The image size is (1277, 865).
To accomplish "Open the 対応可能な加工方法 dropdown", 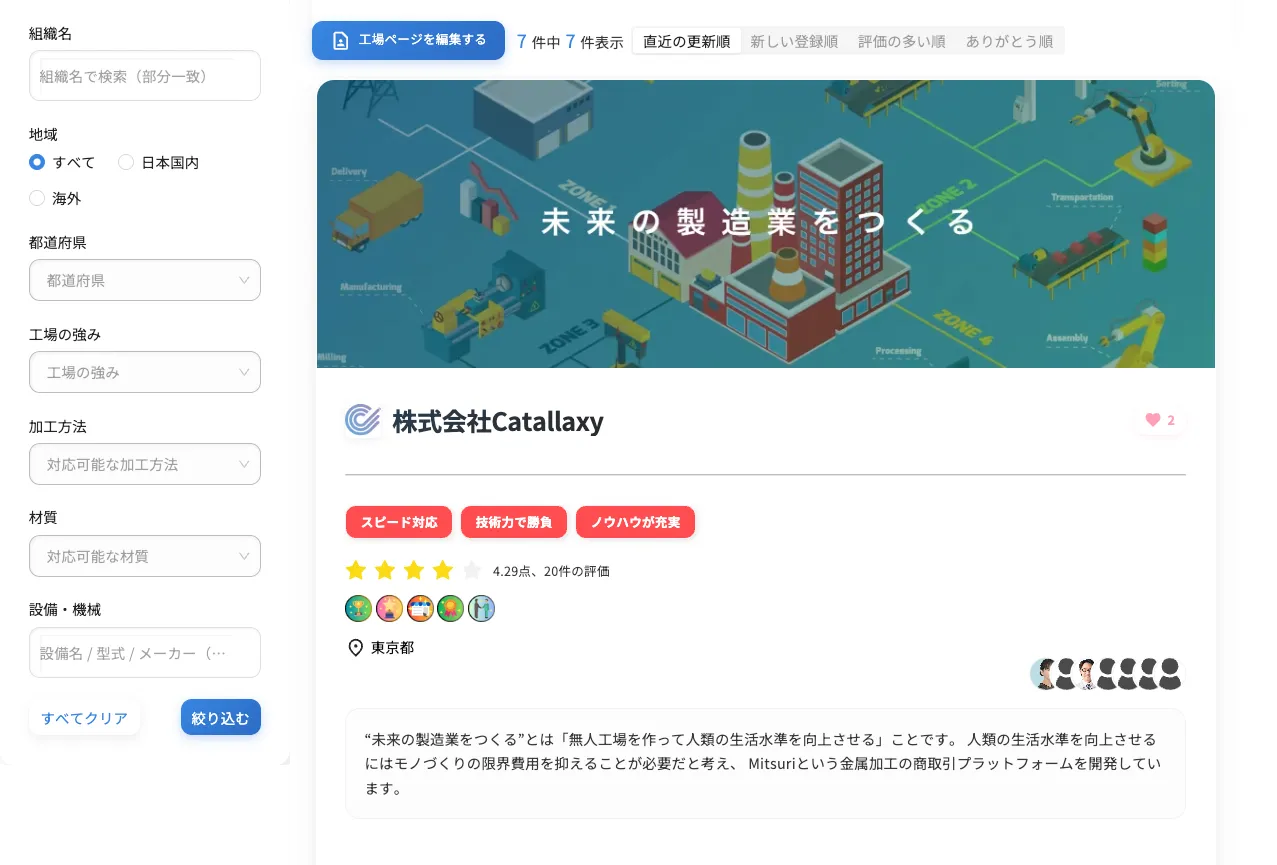I will [145, 464].
